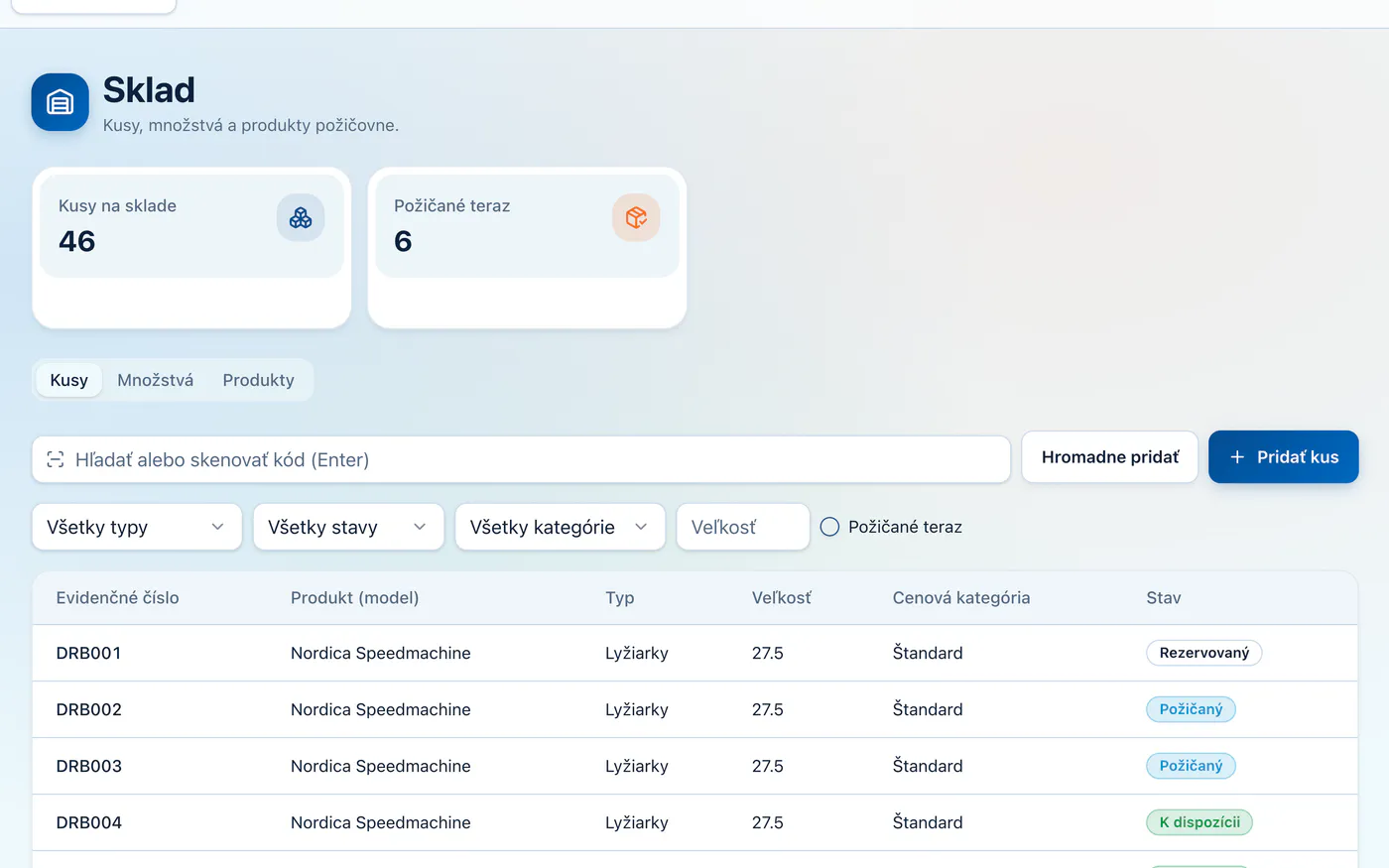Click the Sklad warehouse icon

click(x=60, y=102)
